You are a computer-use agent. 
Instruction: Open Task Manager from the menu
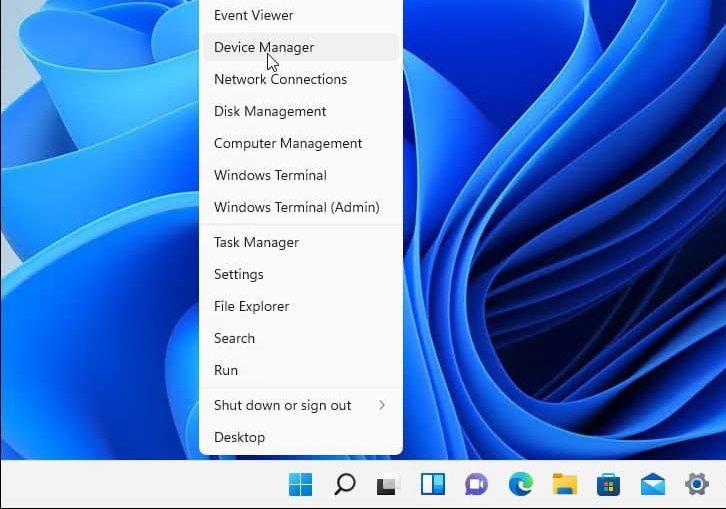(x=301, y=242)
